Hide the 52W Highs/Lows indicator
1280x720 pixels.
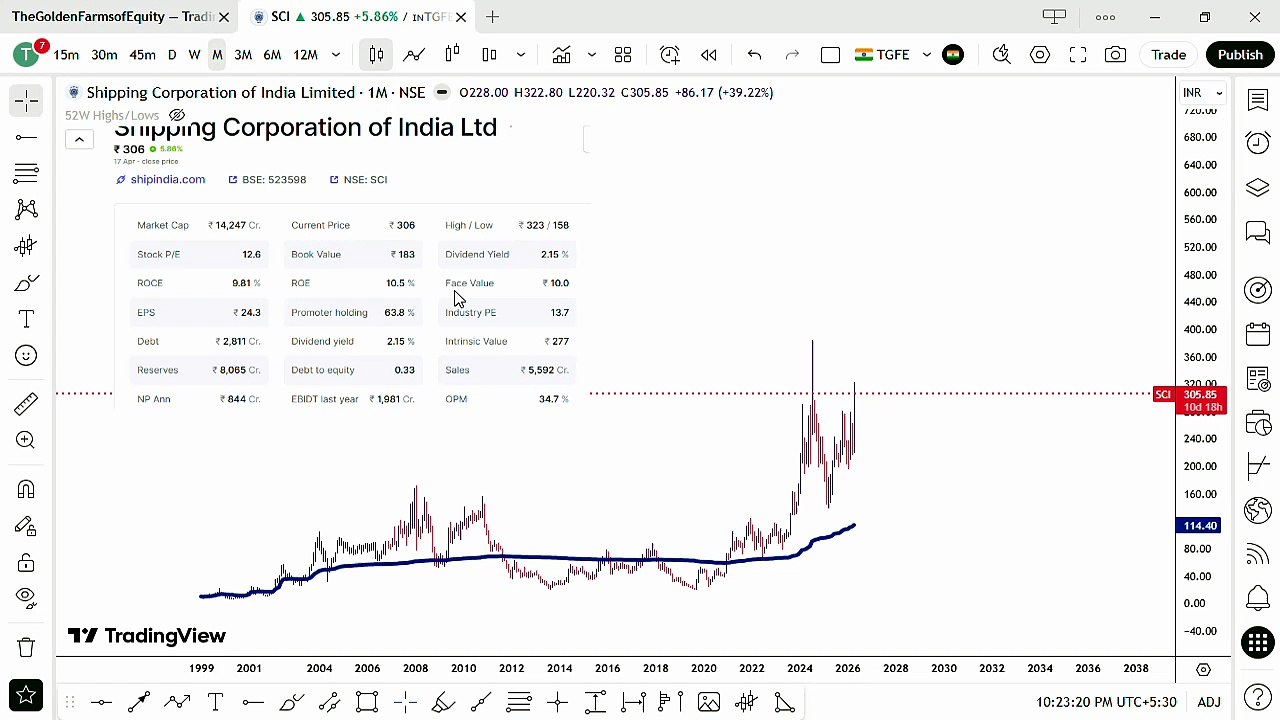pyautogui.click(x=177, y=115)
